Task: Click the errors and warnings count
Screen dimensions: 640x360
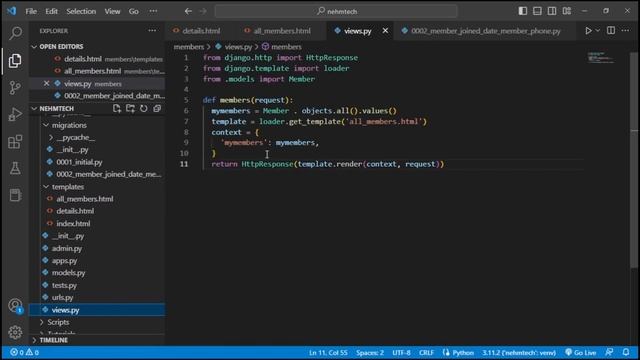Action: (x=24, y=352)
